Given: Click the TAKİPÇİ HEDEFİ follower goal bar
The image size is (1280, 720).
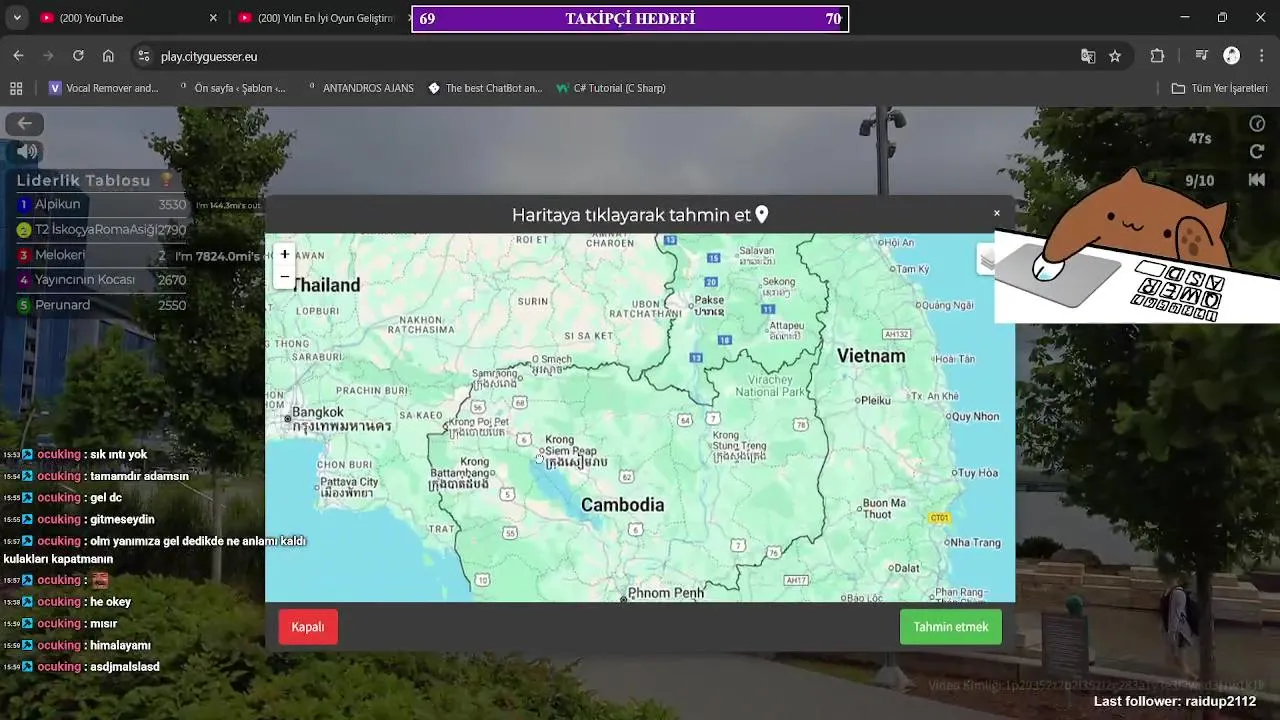Looking at the screenshot, I should 630,18.
